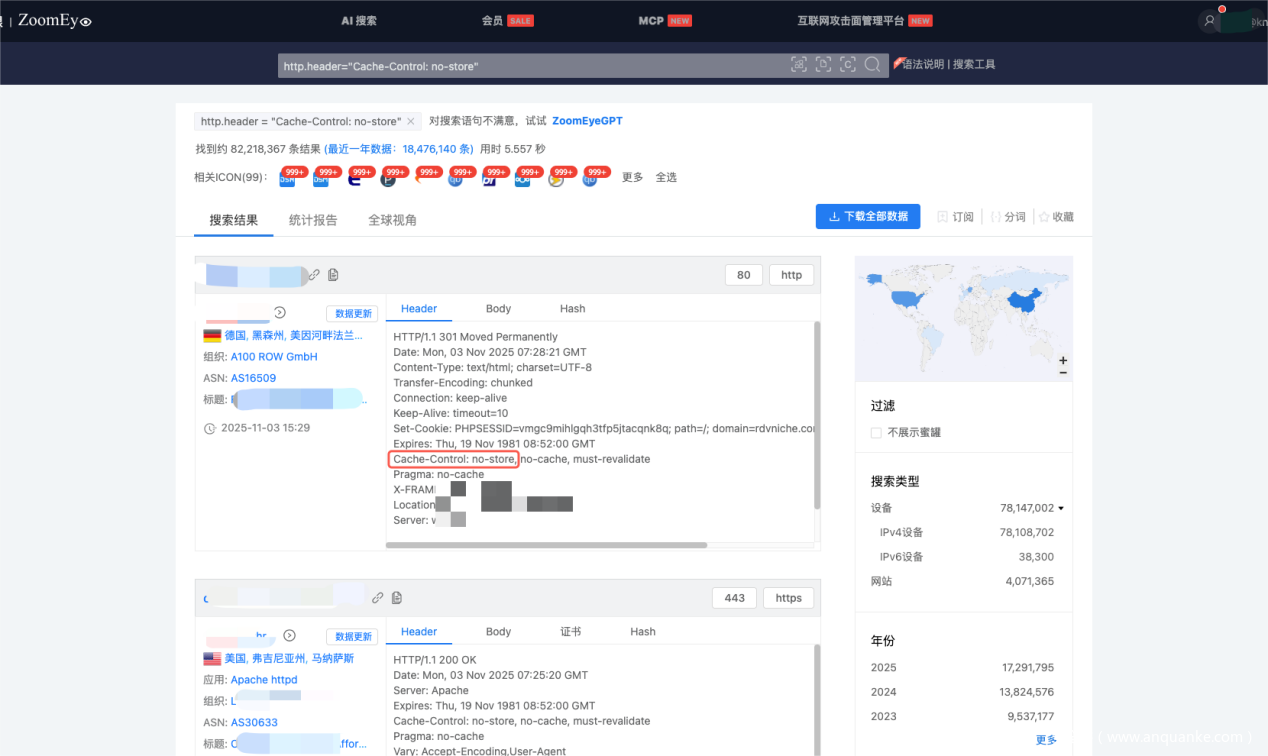Open the Body tab in first result
The height and width of the screenshot is (756, 1268).
click(498, 309)
